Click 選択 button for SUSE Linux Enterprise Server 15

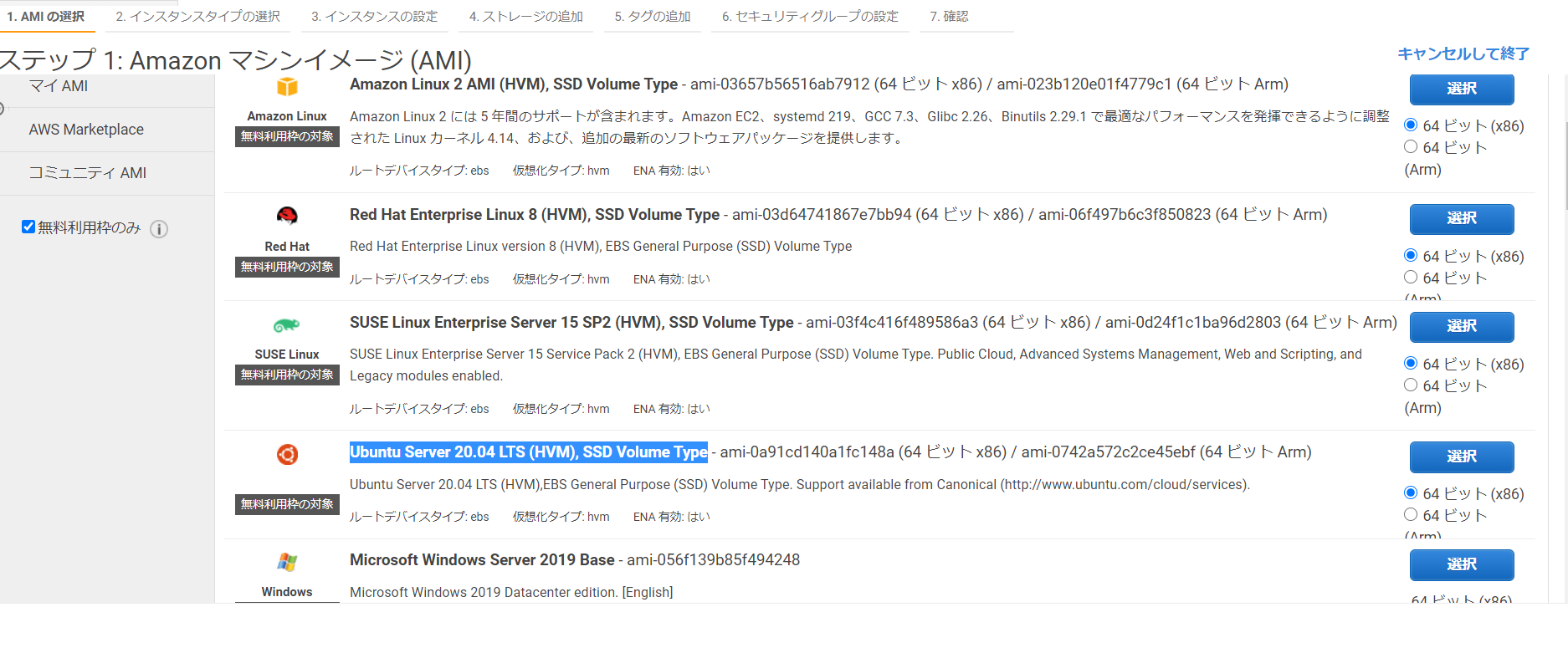click(x=1462, y=326)
